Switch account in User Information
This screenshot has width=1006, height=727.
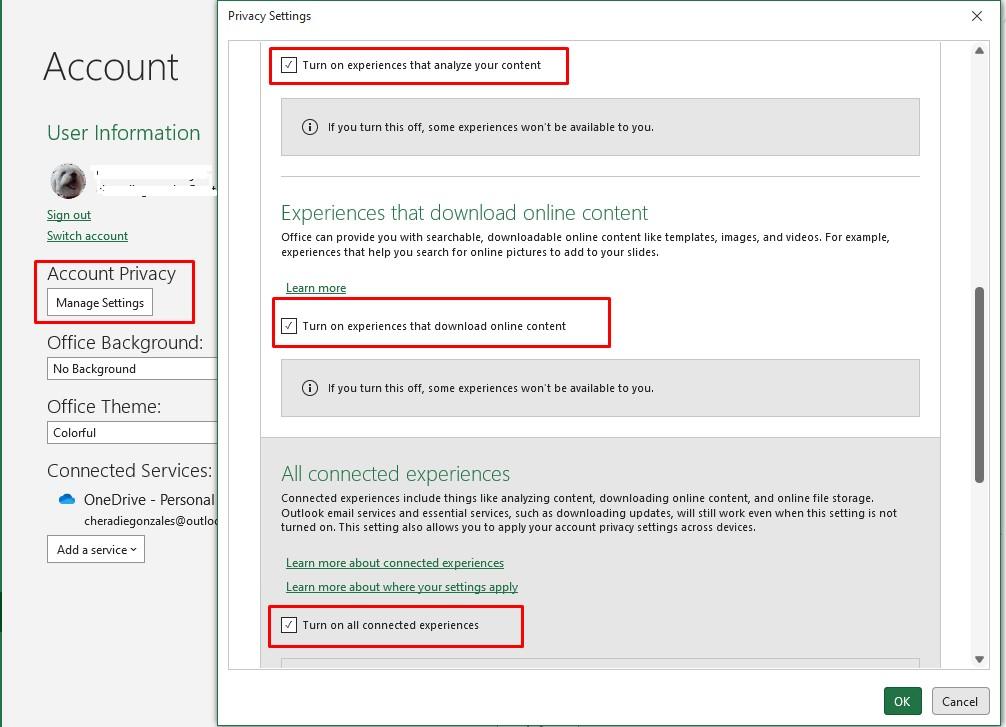click(x=87, y=236)
